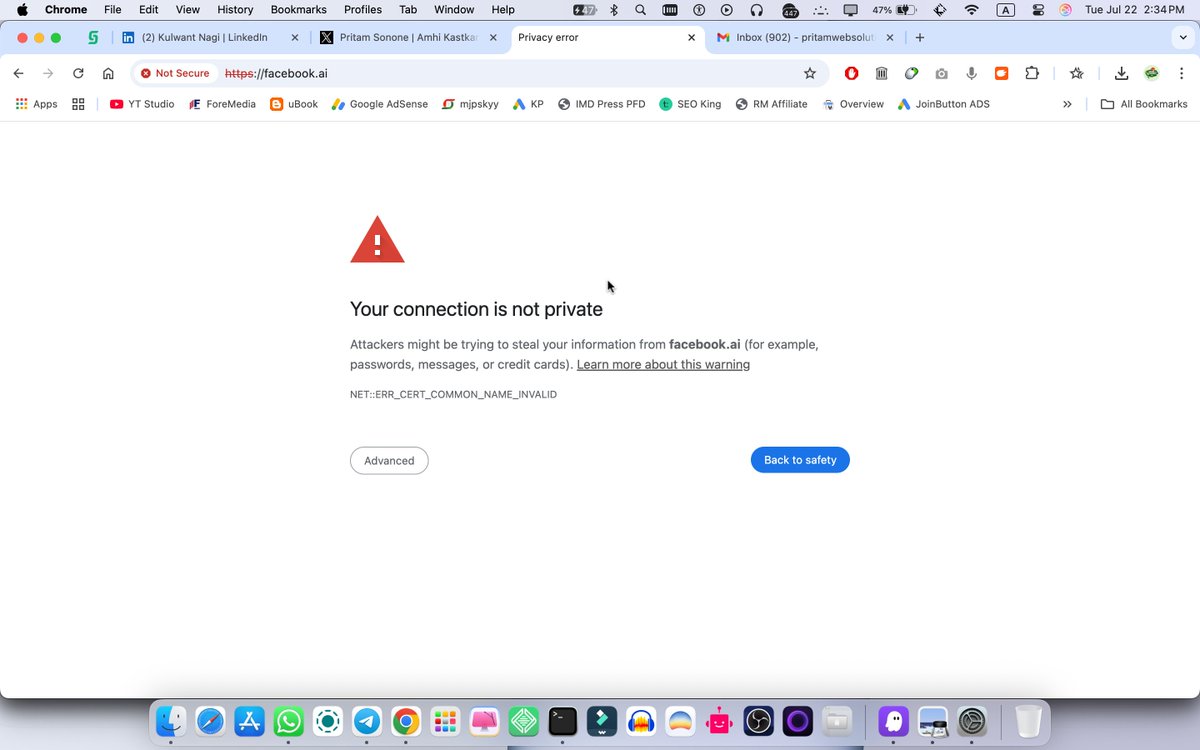Open Telegram from the Dock

point(367,720)
